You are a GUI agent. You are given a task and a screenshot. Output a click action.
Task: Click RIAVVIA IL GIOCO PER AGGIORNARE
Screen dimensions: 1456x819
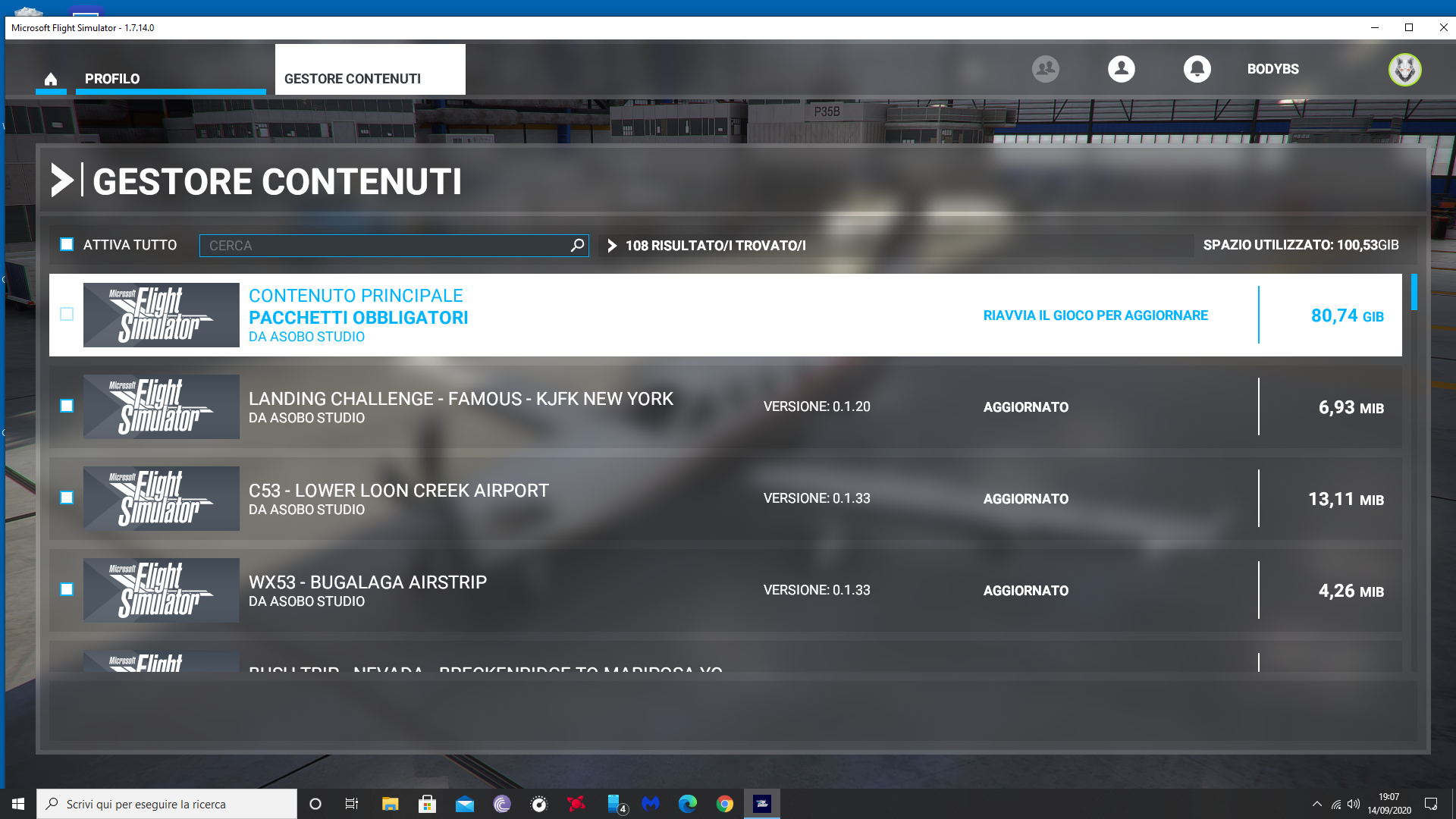click(x=1095, y=315)
